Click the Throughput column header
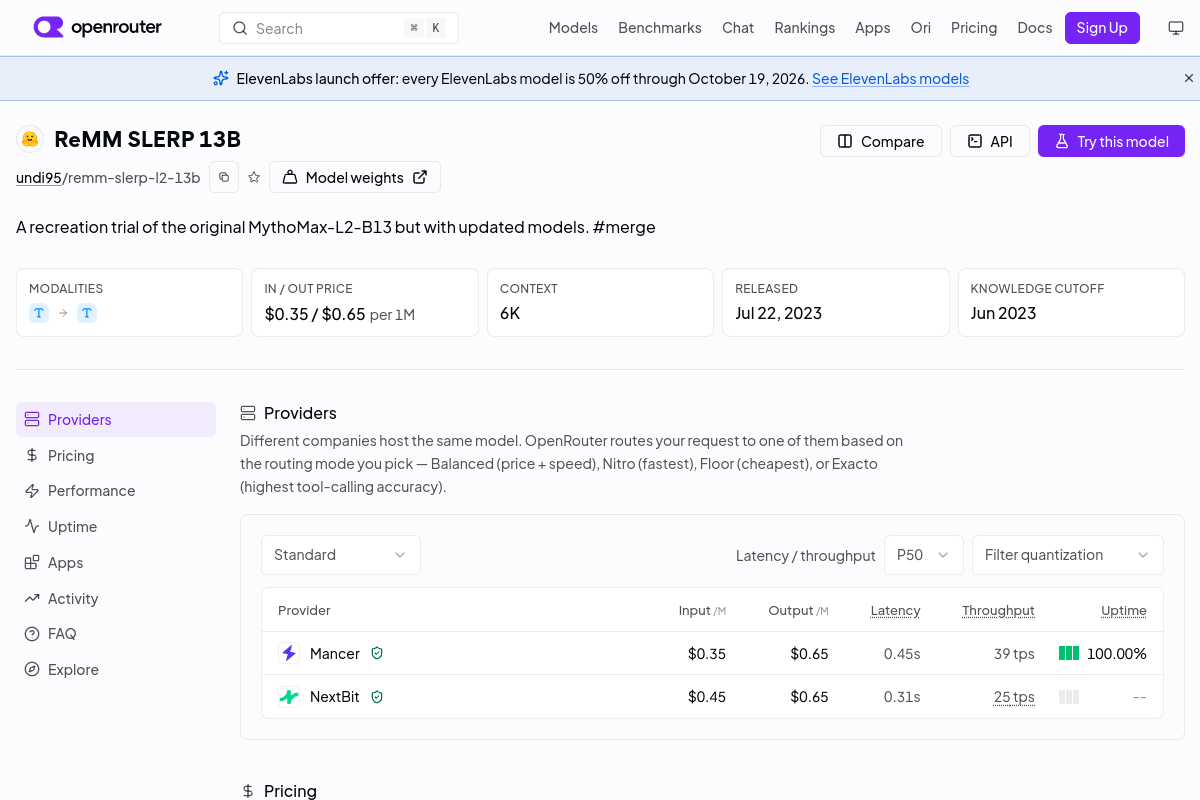 pos(998,610)
